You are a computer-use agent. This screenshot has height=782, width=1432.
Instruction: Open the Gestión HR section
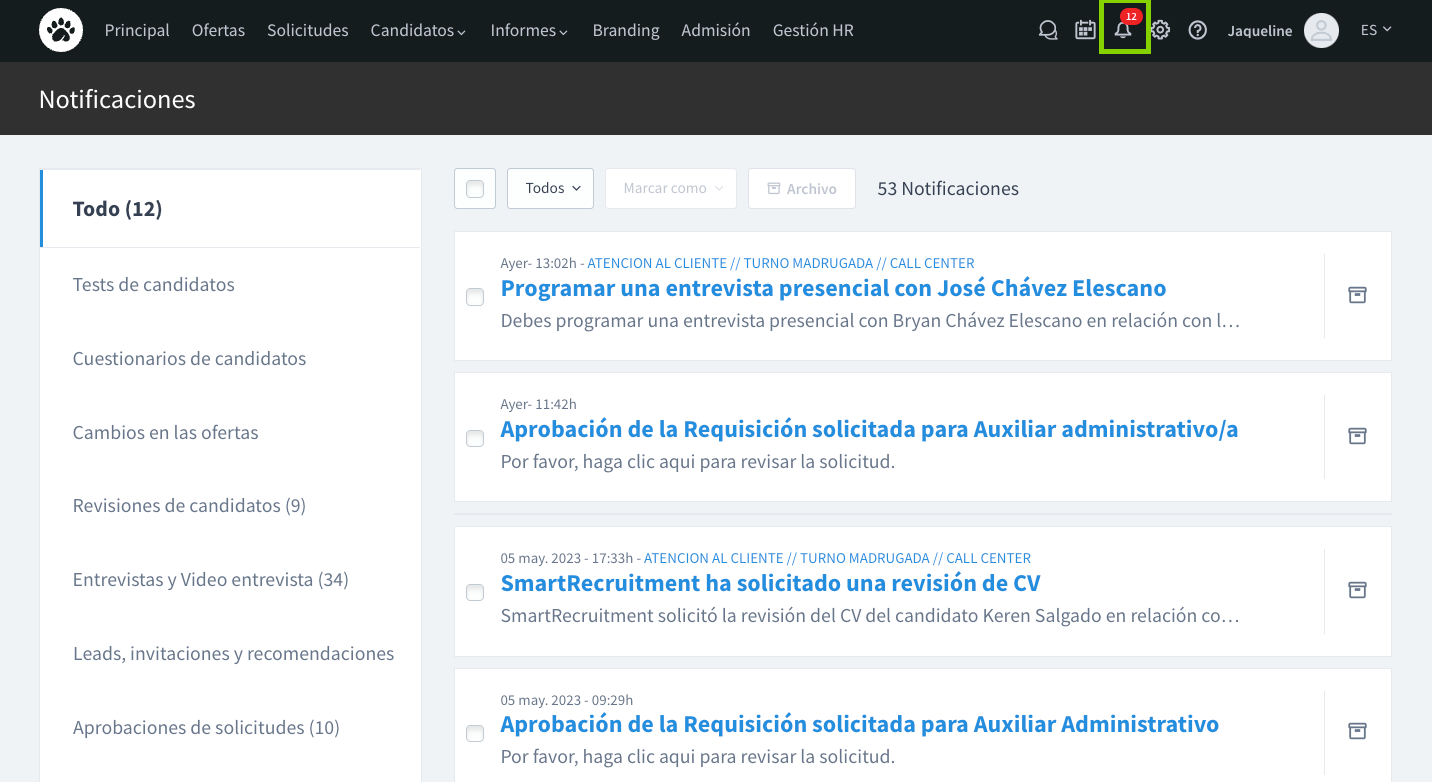812,30
